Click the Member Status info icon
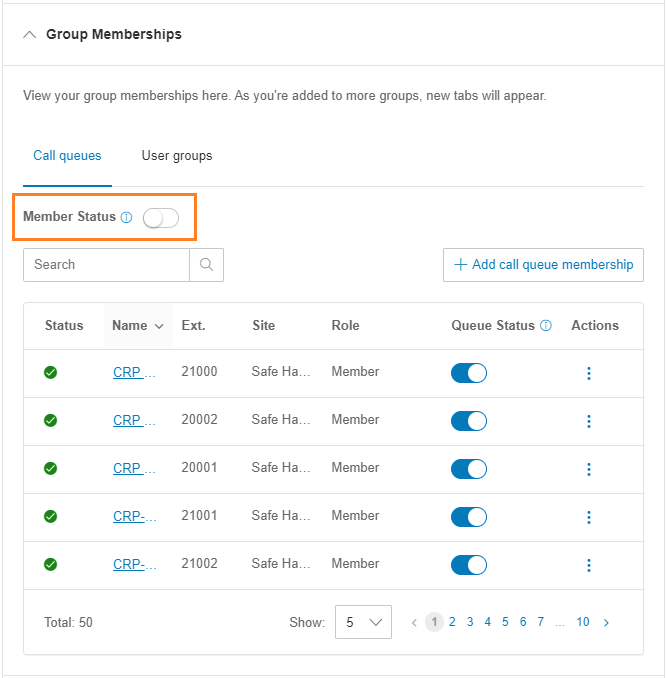The height and width of the screenshot is (678, 667). point(126,217)
